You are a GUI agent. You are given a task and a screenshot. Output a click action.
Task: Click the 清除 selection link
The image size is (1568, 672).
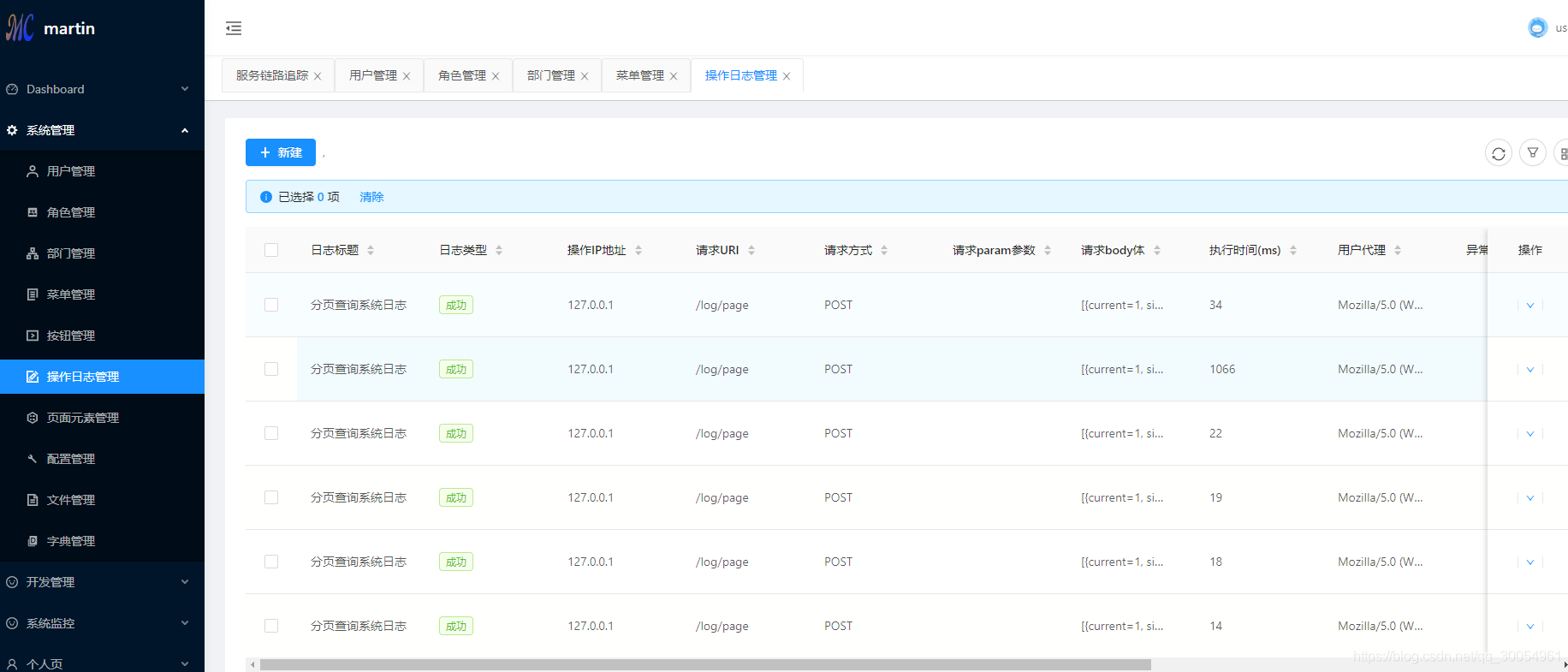pos(371,197)
